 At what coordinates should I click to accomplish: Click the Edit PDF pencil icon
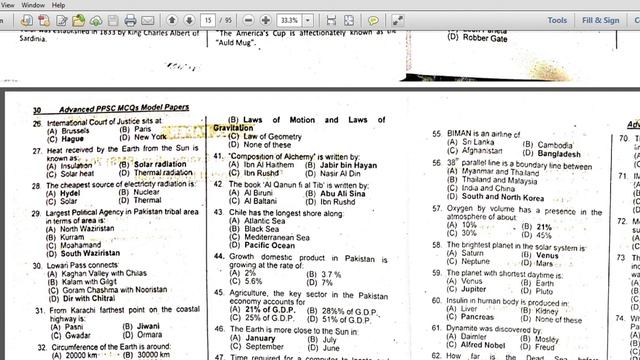pyautogui.click(x=62, y=20)
